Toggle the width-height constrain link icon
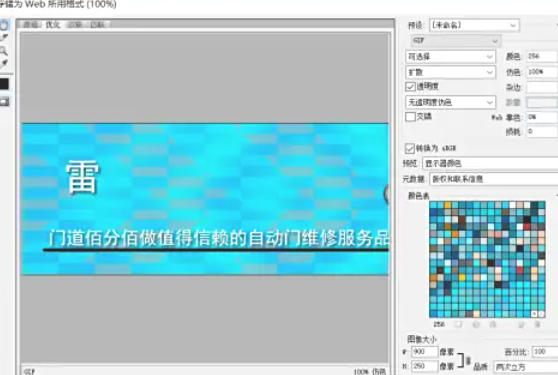The image size is (558, 375). (468, 361)
